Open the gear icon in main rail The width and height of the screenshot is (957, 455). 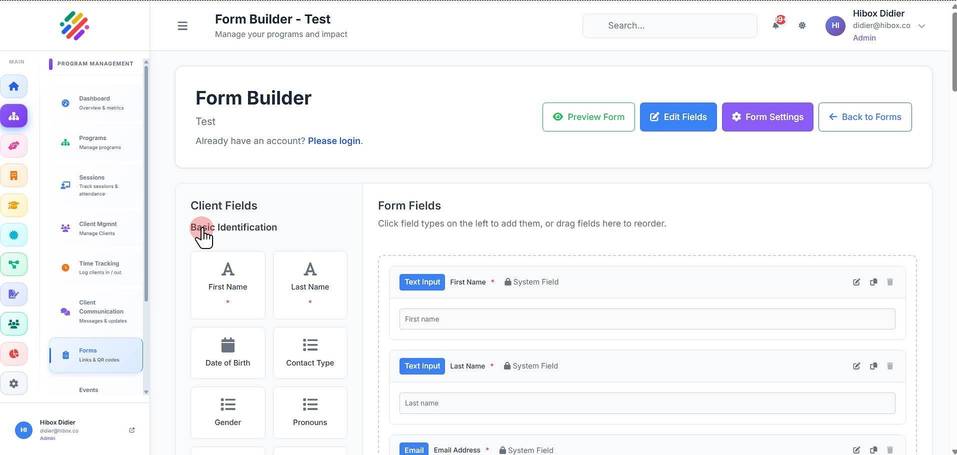coord(13,383)
